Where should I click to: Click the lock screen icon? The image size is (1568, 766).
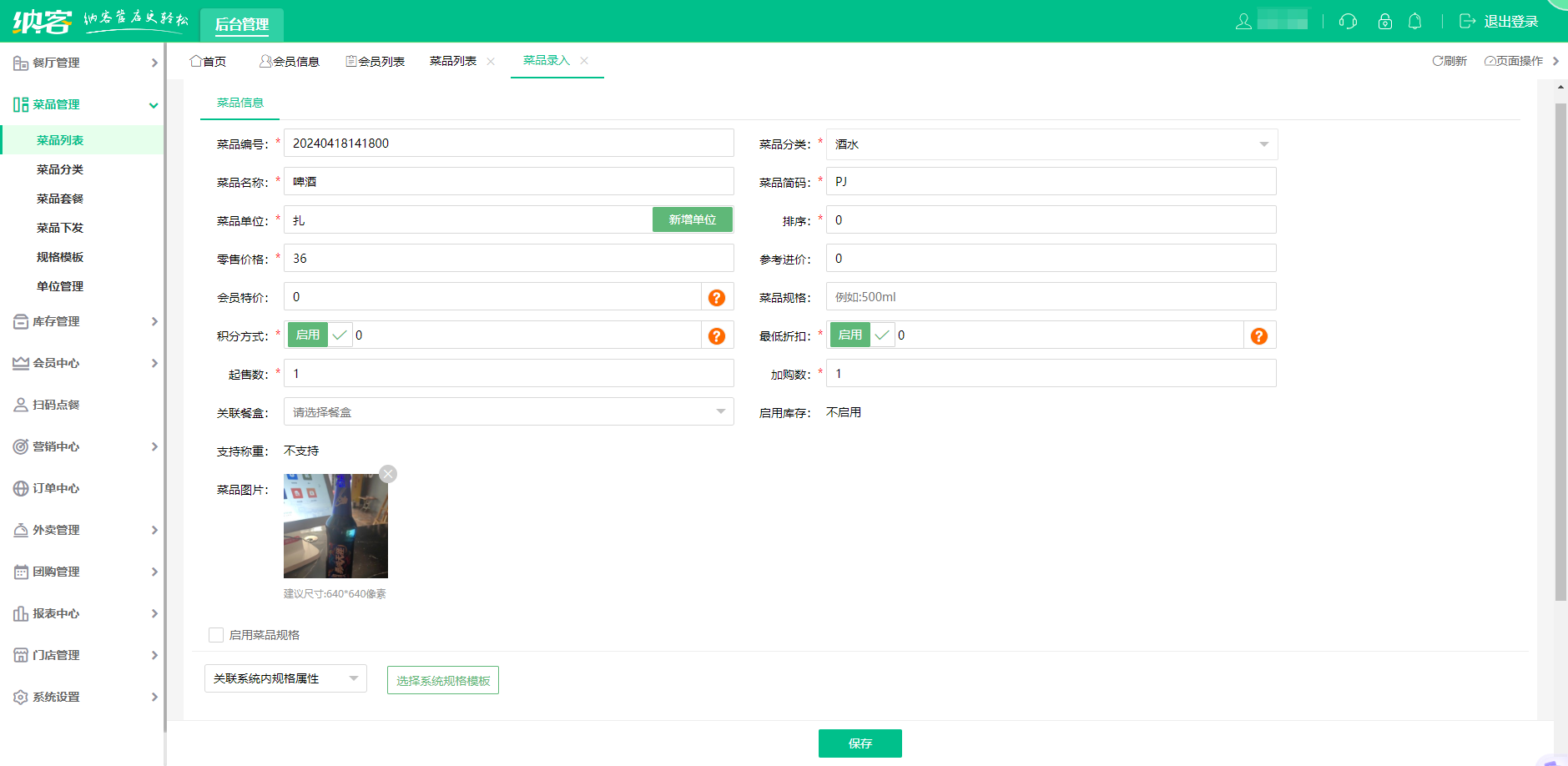tap(1385, 22)
